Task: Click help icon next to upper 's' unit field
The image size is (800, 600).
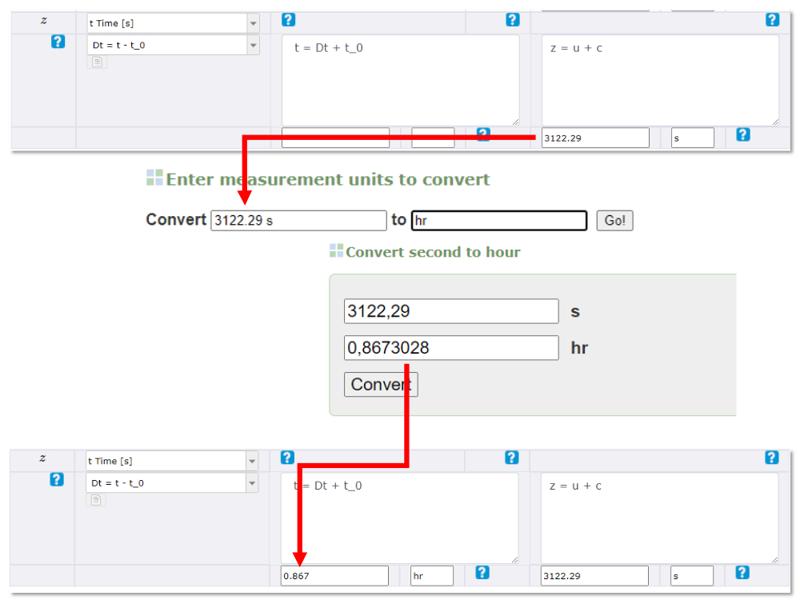Action: coord(743,135)
